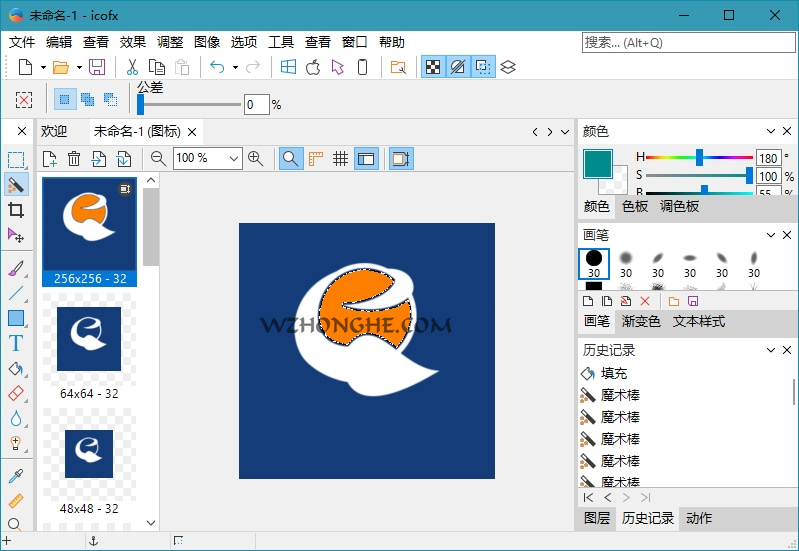Select the Text tool
799x551 pixels.
coord(16,343)
